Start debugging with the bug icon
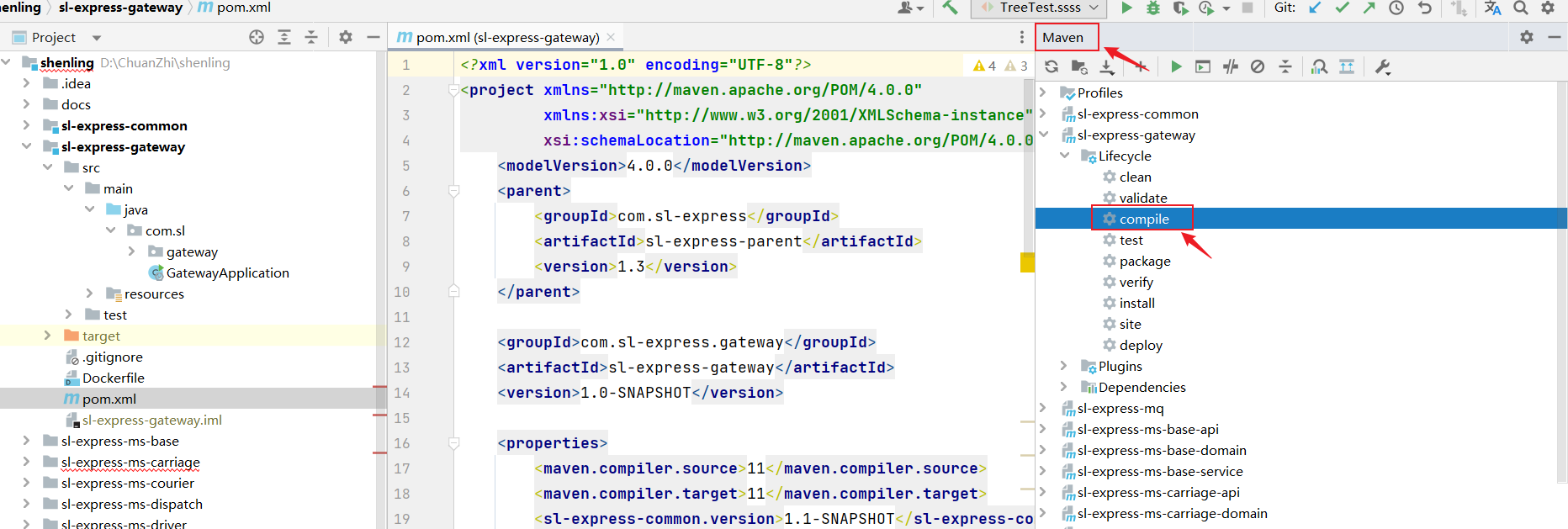The image size is (1568, 529). point(1153,8)
